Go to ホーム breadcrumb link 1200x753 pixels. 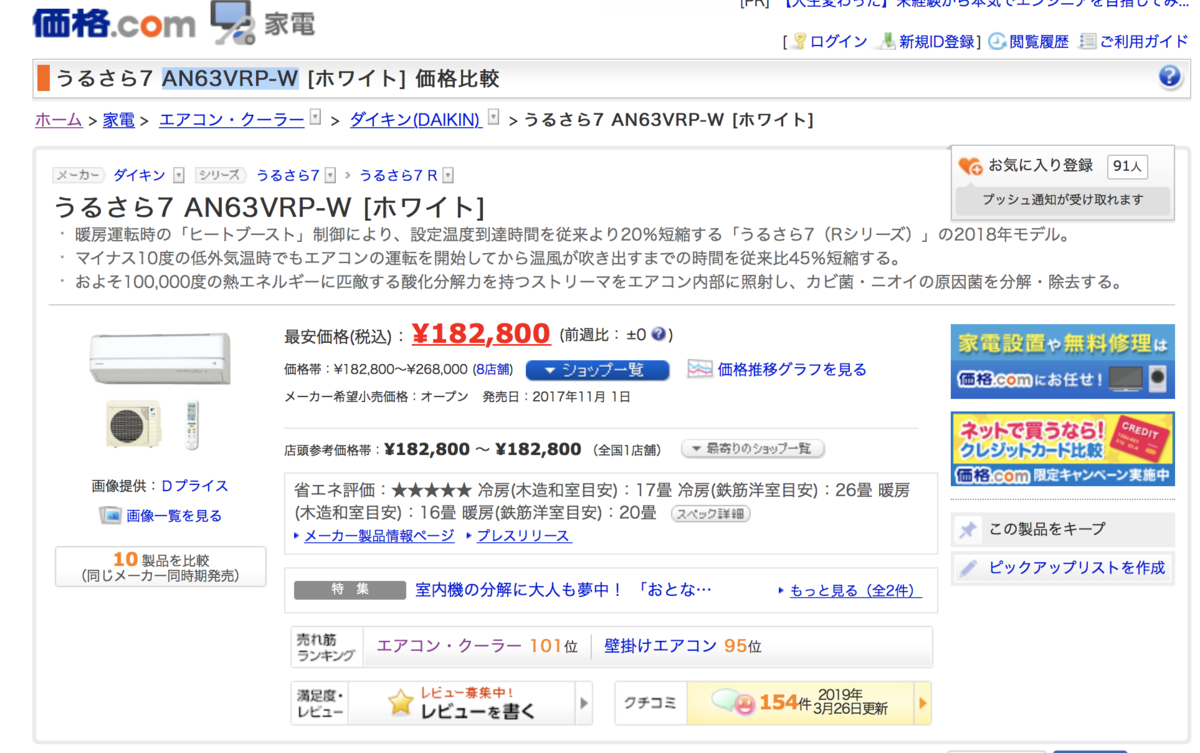click(x=58, y=120)
